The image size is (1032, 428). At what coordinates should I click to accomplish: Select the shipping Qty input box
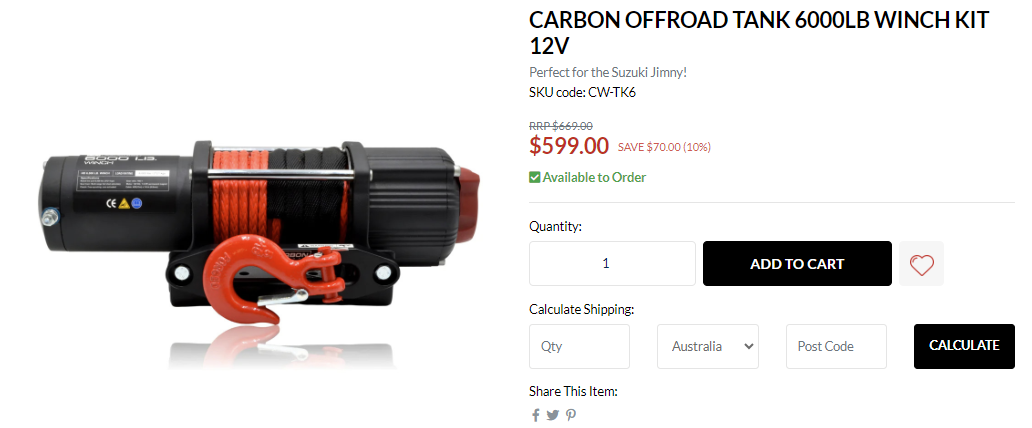point(579,346)
